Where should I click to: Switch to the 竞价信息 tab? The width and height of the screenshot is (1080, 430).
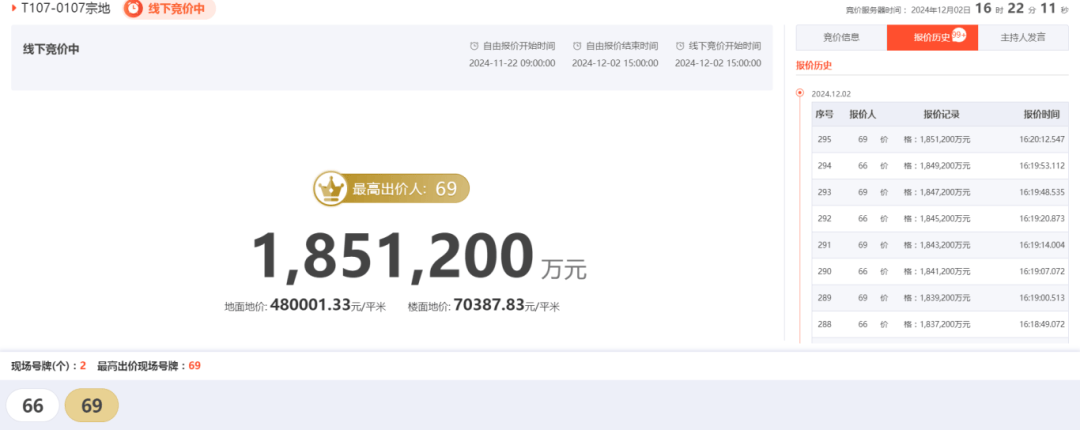pyautogui.click(x=841, y=38)
